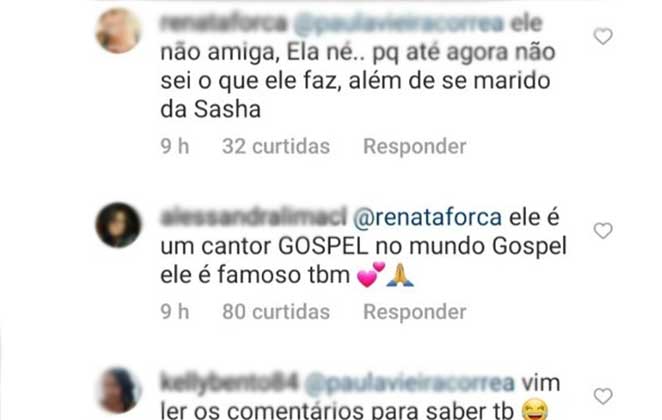This screenshot has width=662, height=420.
Task: Visit the alessandralimacl username link
Action: pyautogui.click(x=253, y=217)
